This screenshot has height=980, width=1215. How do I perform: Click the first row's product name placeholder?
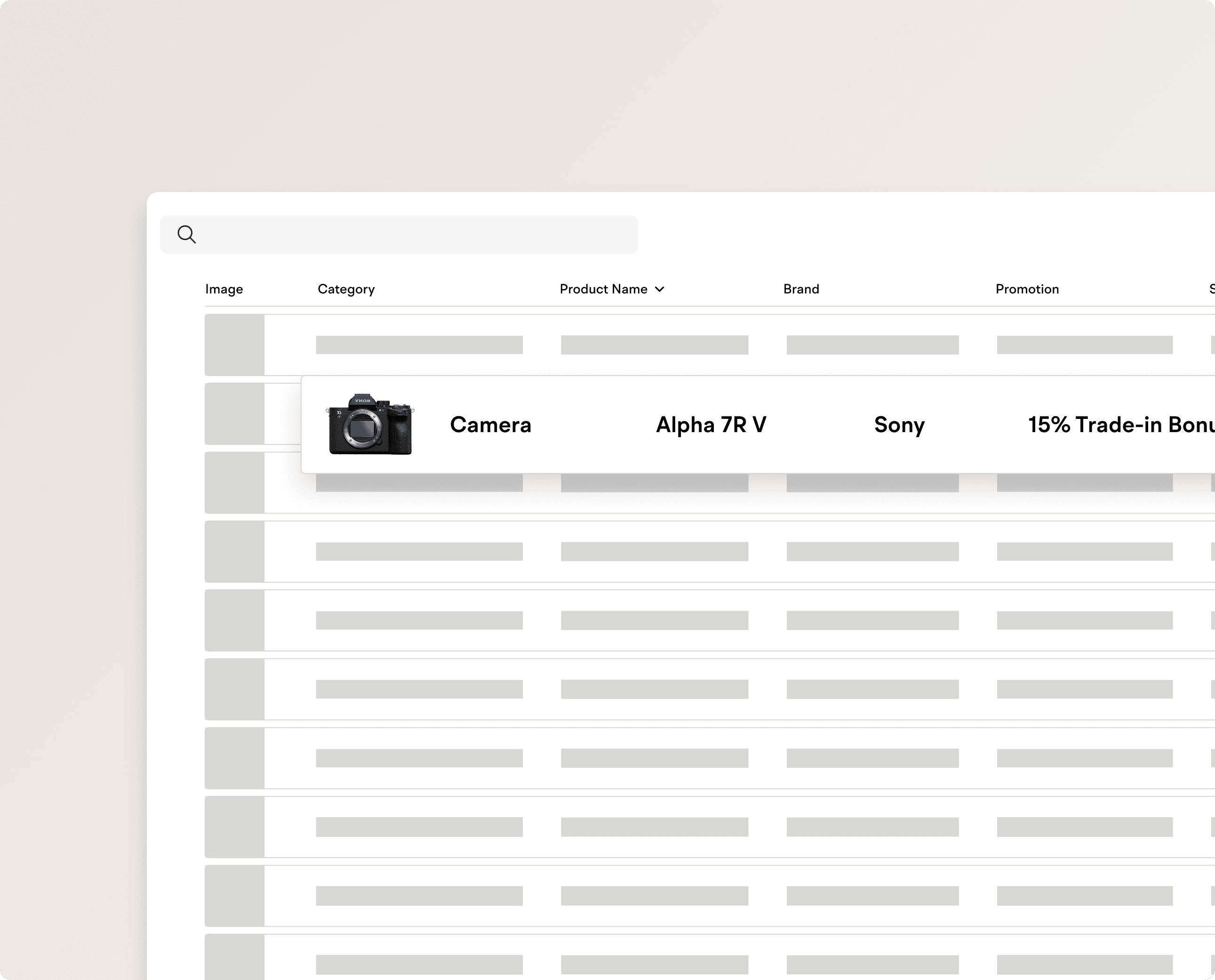coord(654,345)
